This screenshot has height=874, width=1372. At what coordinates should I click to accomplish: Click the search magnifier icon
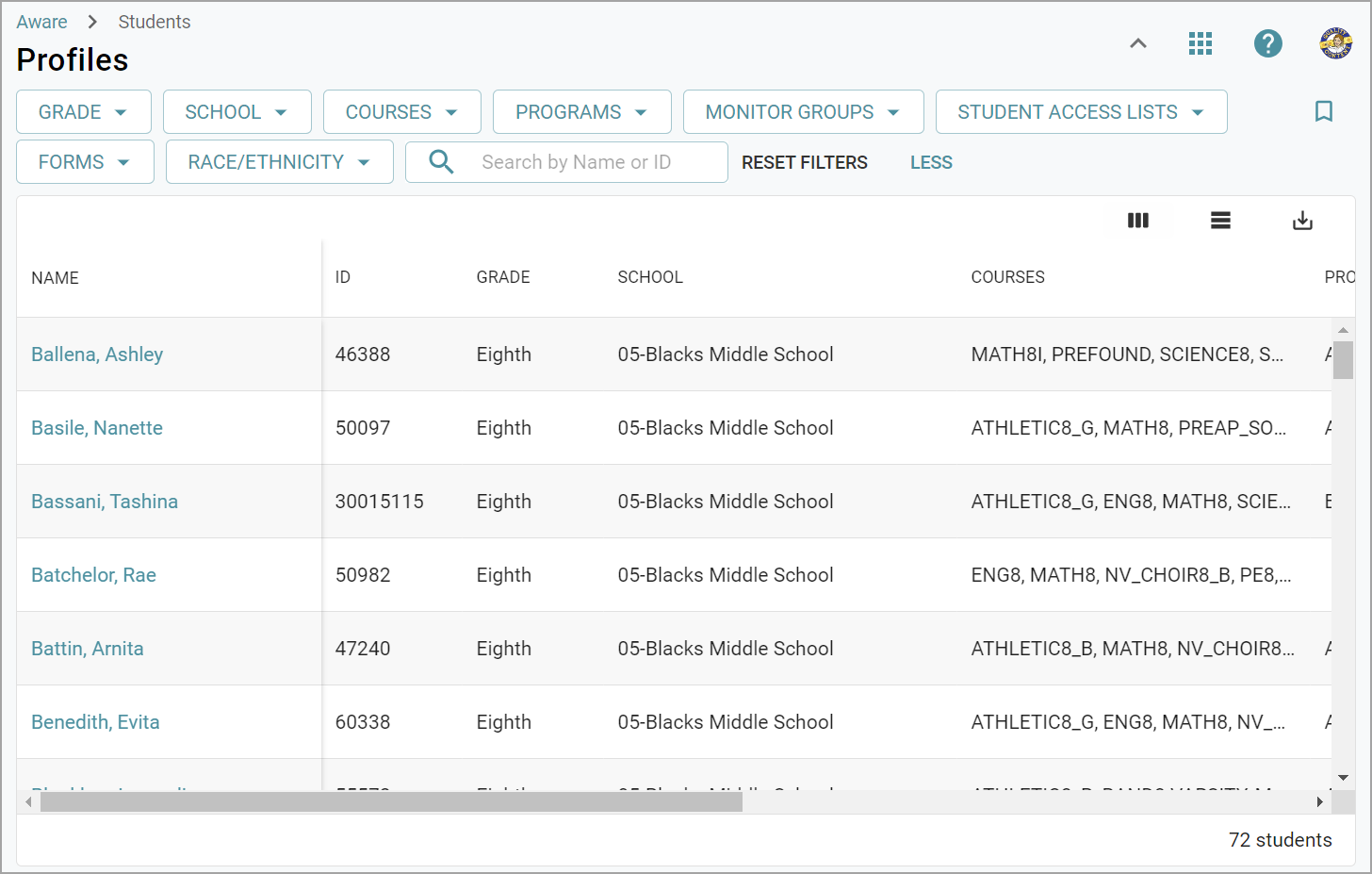[441, 162]
